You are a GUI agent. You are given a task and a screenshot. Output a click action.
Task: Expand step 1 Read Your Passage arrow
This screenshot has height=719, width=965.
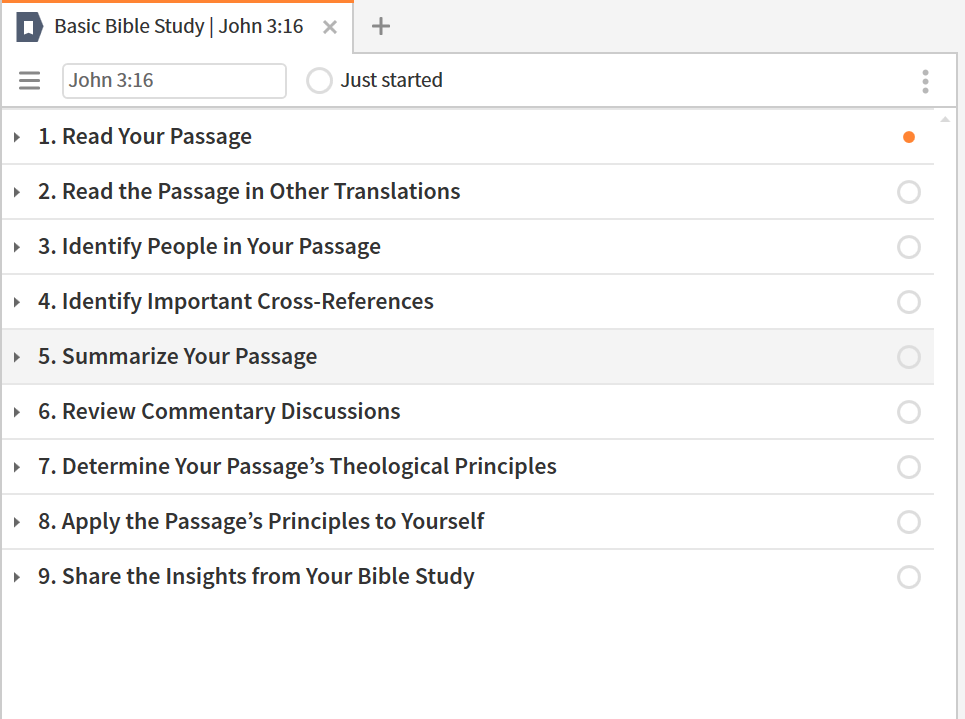[x=17, y=137]
